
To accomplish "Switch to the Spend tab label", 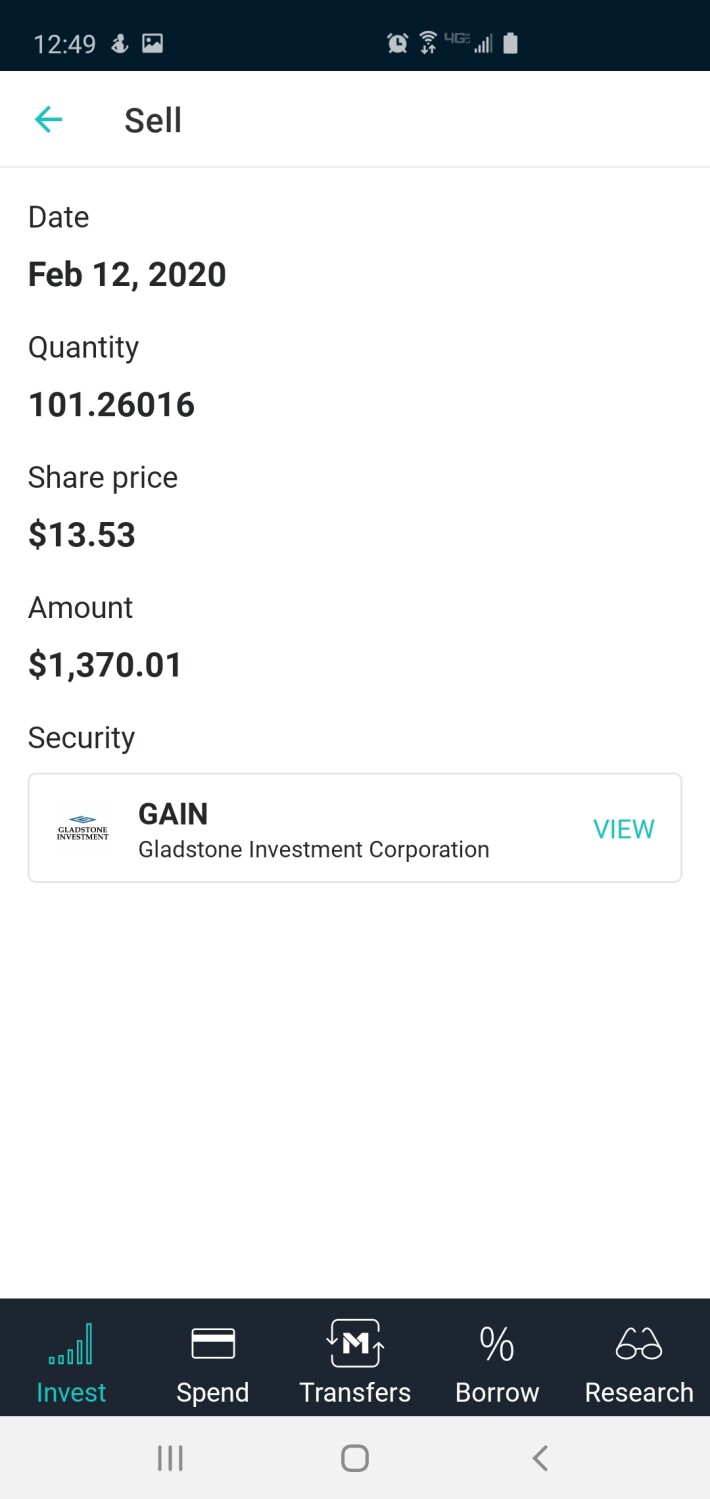I will coord(213,1393).
